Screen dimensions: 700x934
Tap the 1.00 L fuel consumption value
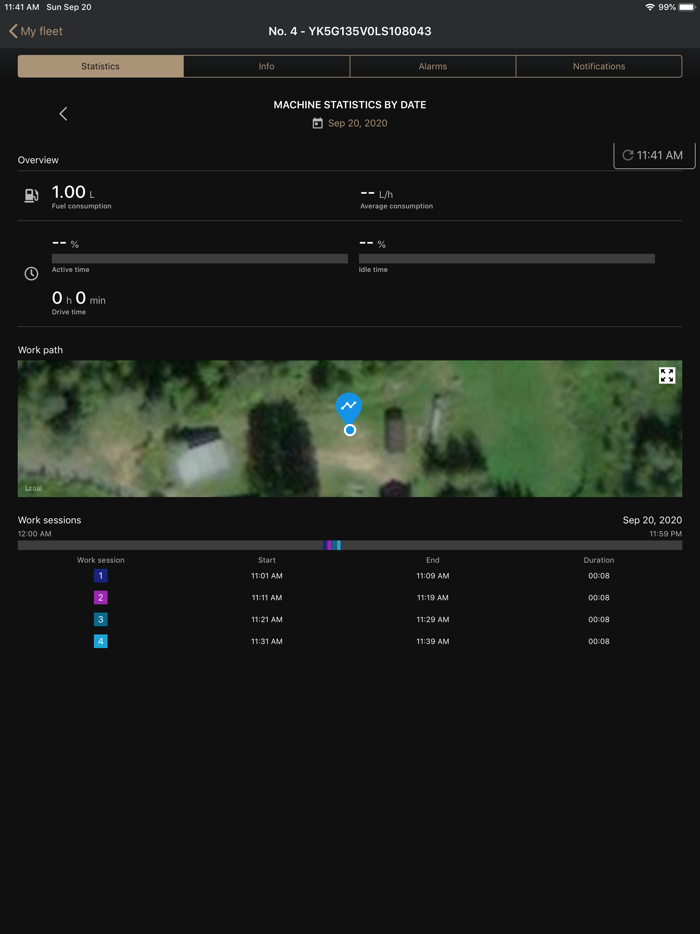pyautogui.click(x=73, y=192)
